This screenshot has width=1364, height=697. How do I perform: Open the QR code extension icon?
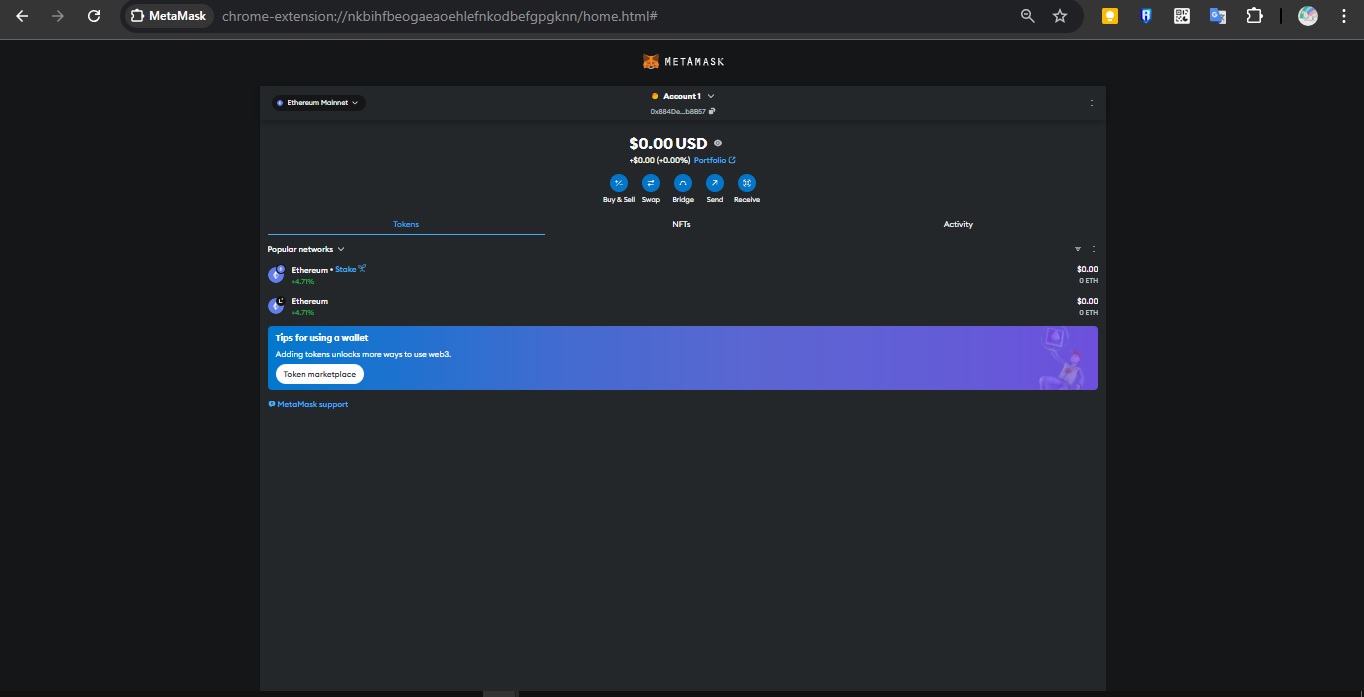(x=1182, y=16)
